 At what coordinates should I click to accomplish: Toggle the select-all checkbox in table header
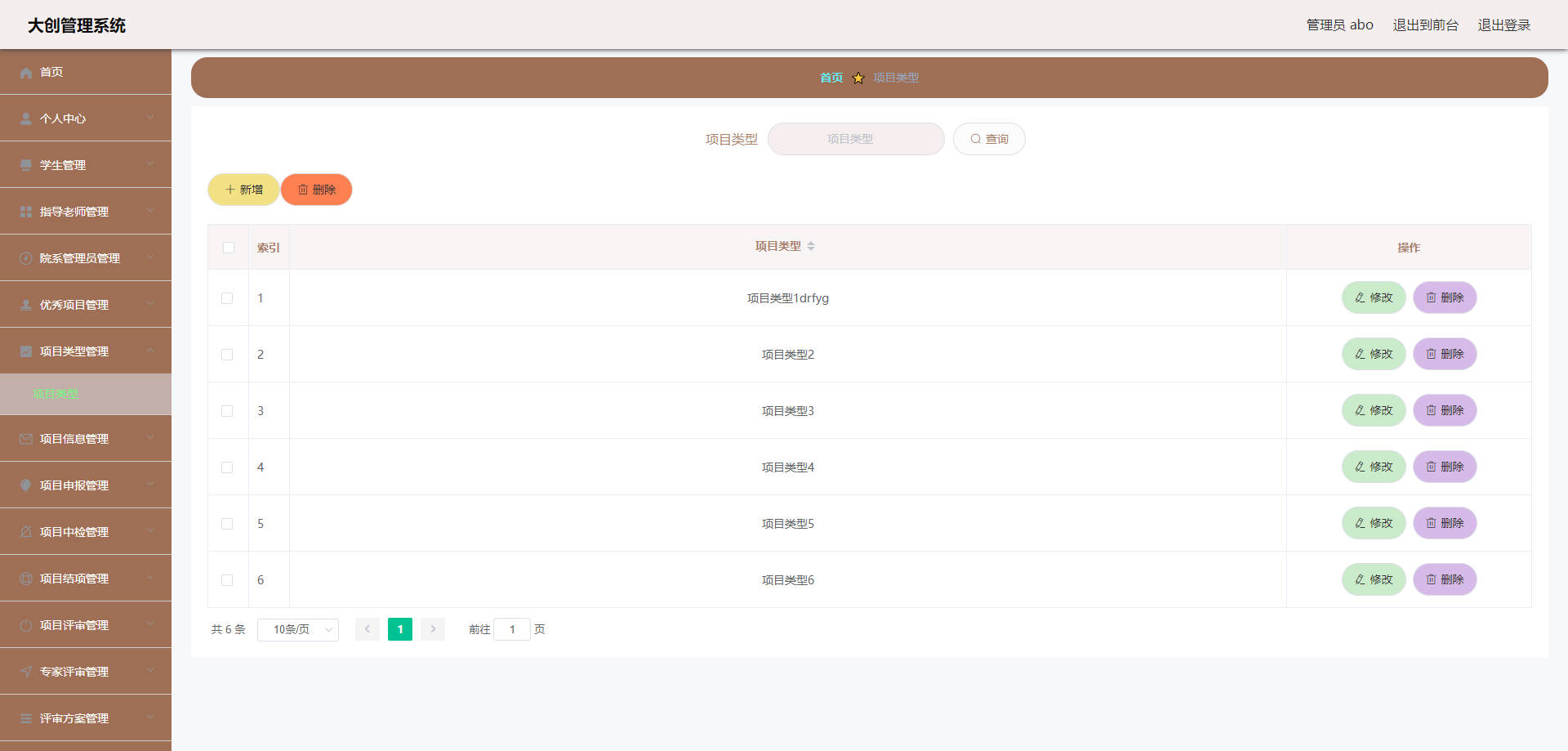pyautogui.click(x=229, y=248)
